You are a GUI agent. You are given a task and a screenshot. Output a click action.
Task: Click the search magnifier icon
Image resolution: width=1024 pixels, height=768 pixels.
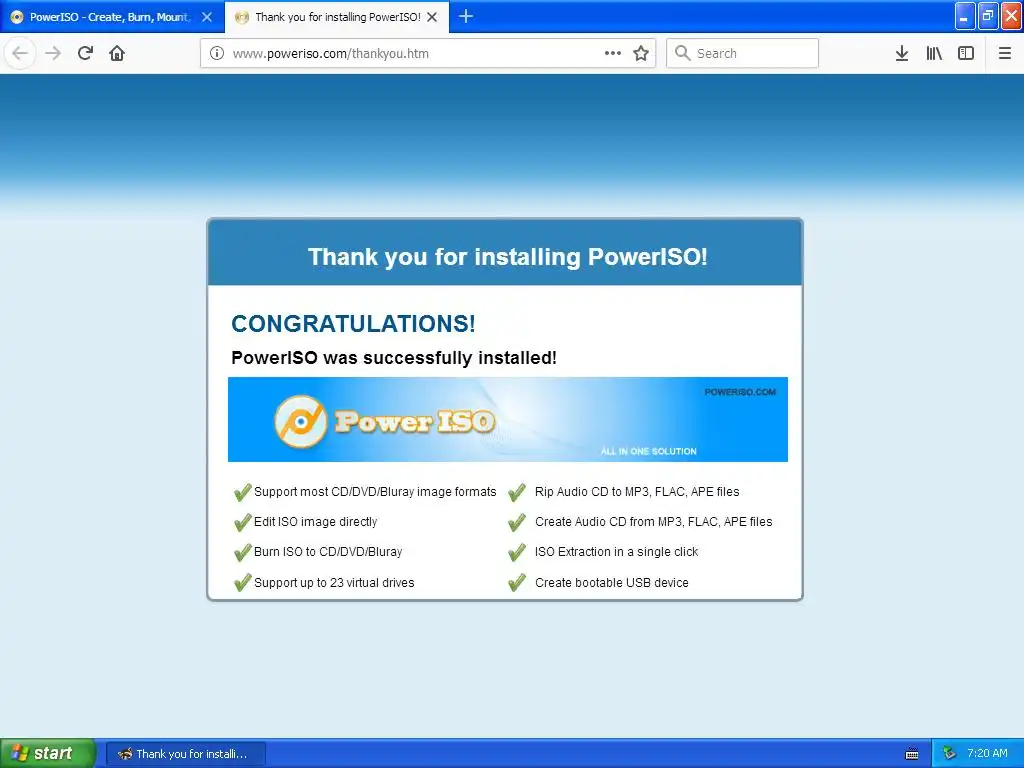click(682, 53)
